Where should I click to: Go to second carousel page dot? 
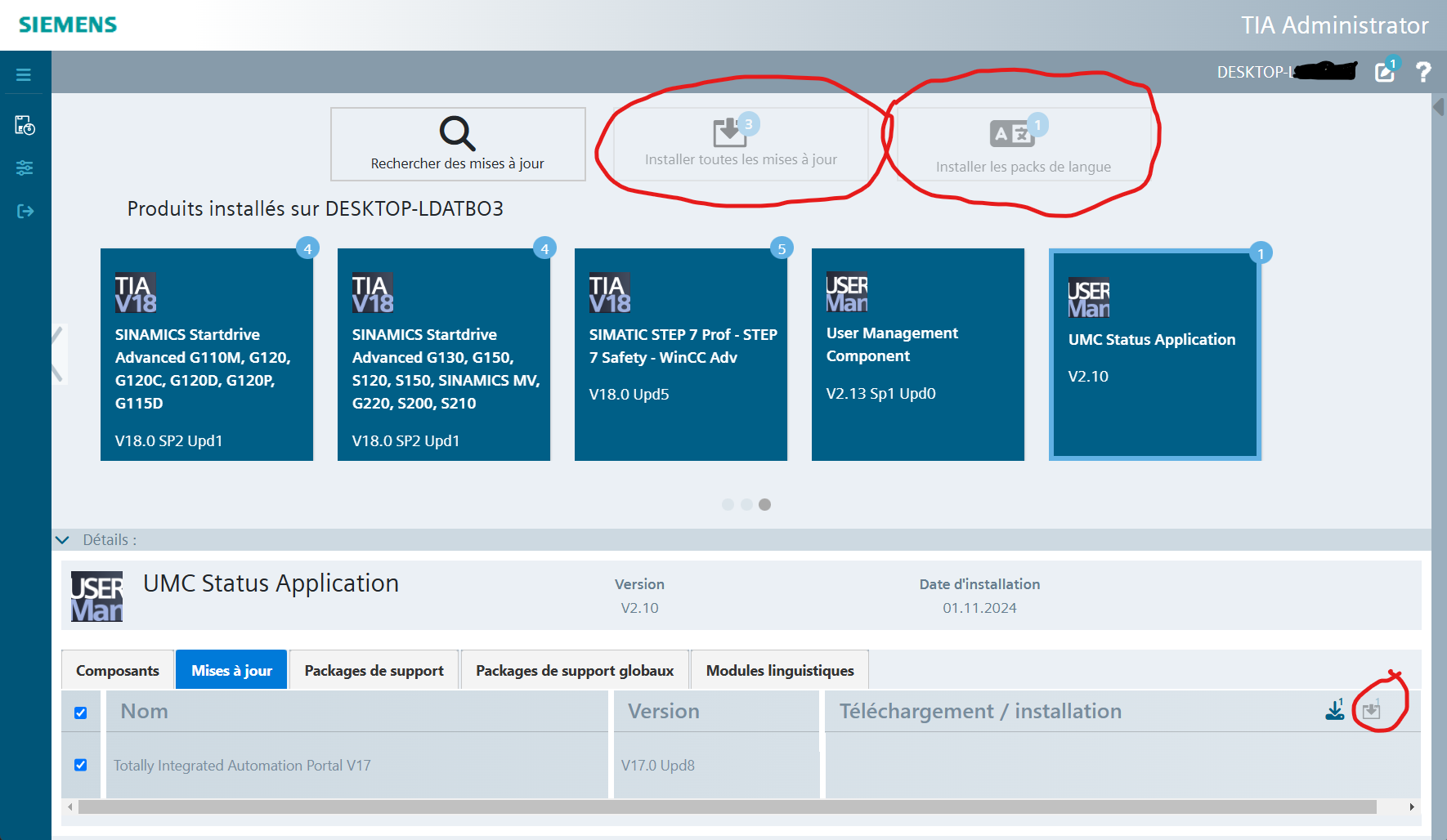click(746, 504)
